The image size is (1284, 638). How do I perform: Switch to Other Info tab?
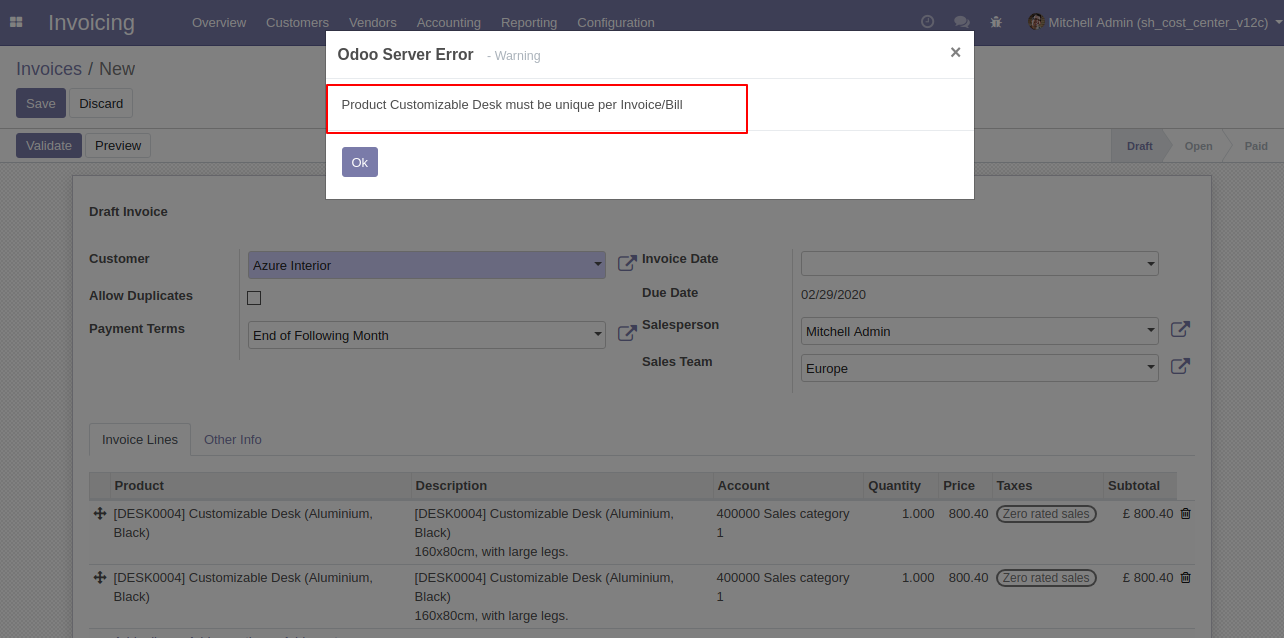[233, 439]
